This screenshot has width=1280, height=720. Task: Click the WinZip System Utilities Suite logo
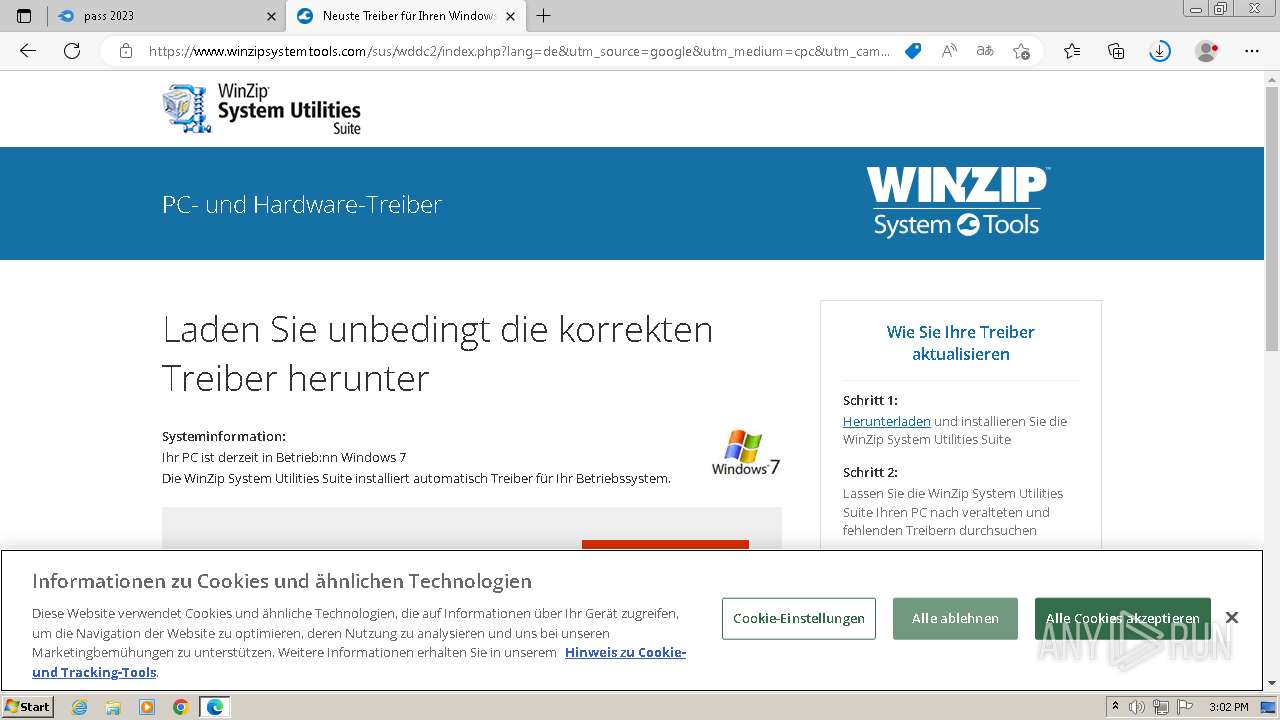pos(262,109)
